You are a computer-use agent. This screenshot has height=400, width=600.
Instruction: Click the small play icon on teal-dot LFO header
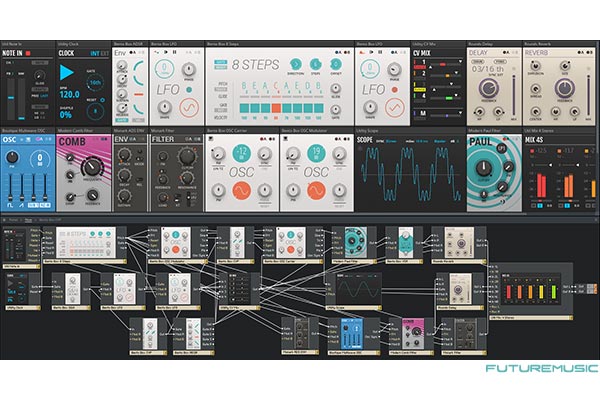point(168,52)
